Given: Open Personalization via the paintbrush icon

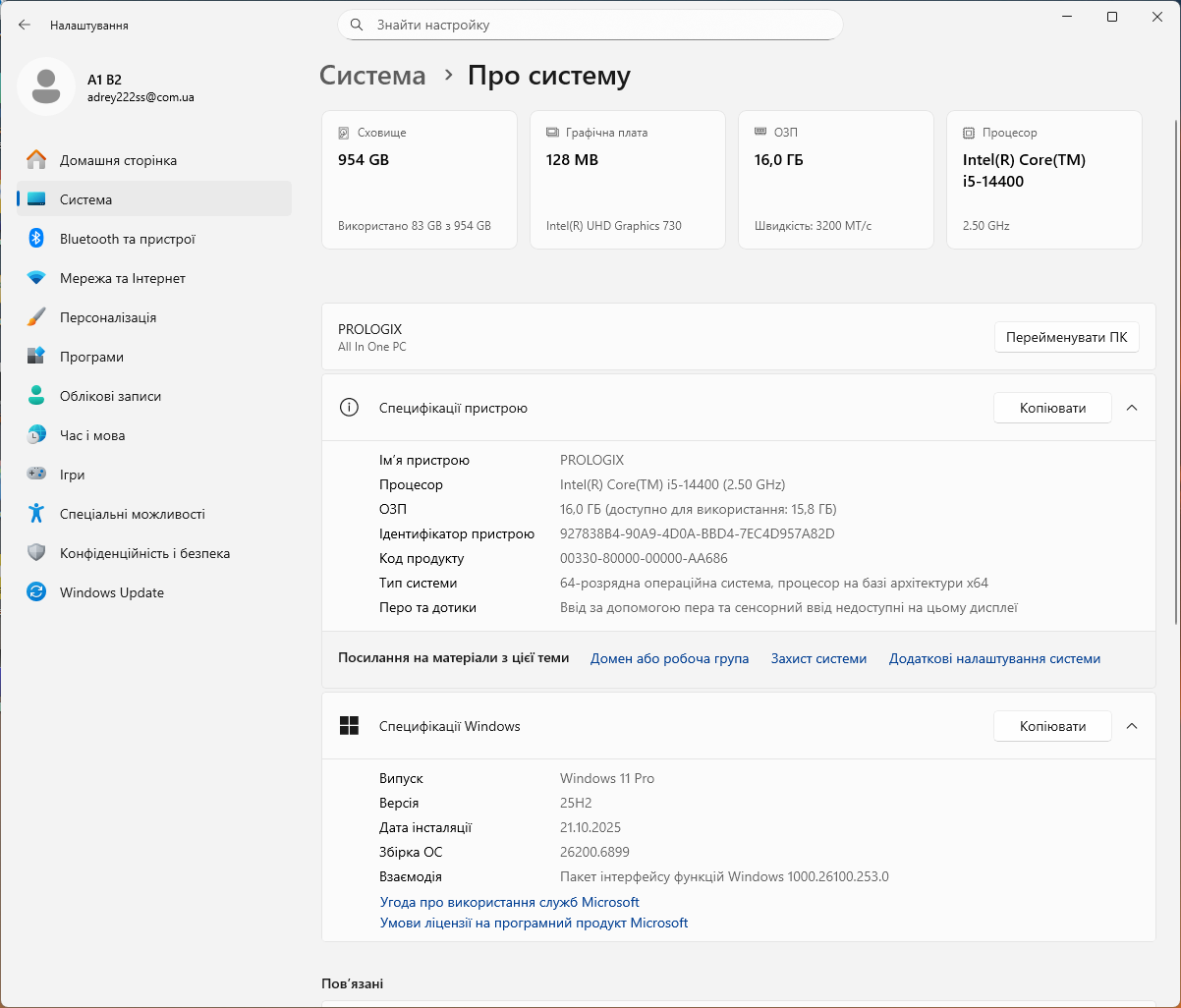Looking at the screenshot, I should 36,317.
